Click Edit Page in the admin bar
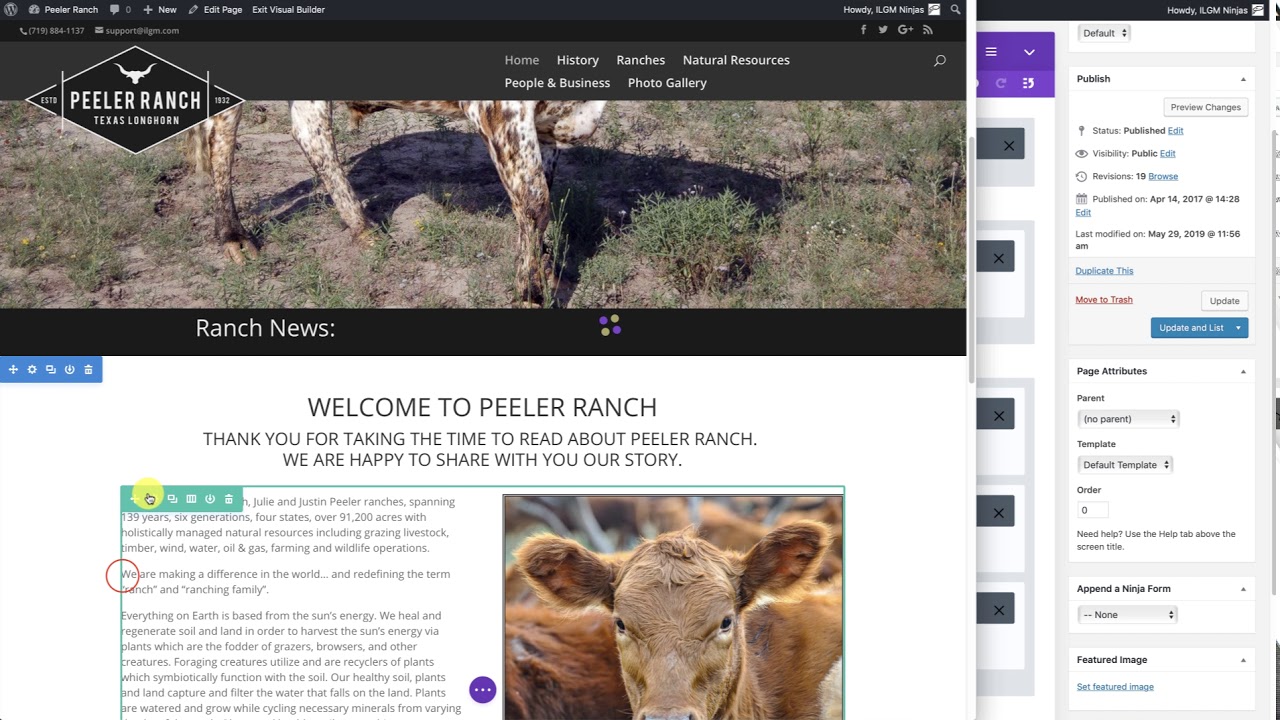Viewport: 1280px width, 720px height. pos(215,10)
